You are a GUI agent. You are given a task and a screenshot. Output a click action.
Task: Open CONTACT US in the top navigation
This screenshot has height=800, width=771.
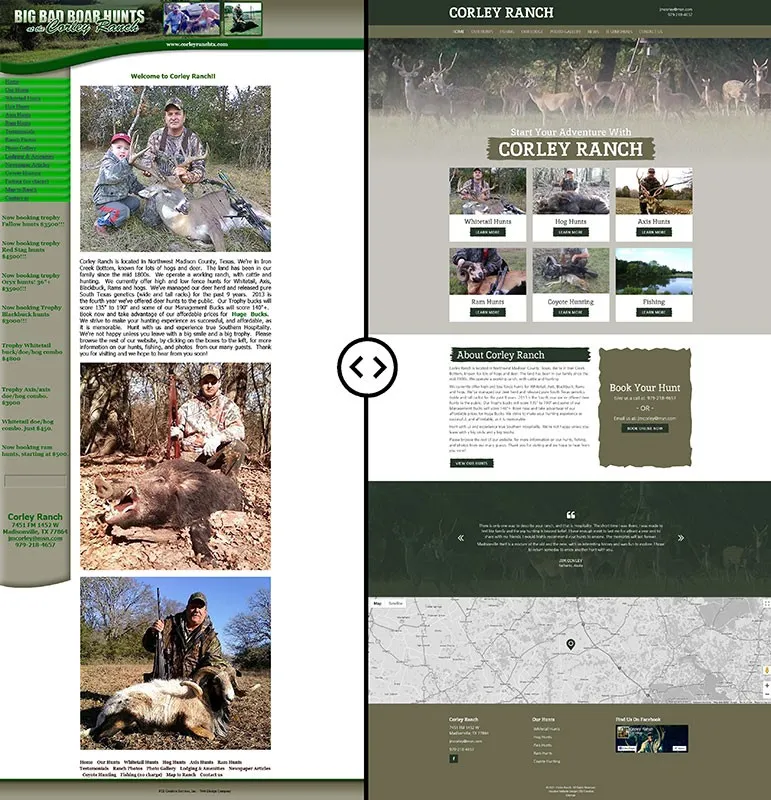point(651,32)
